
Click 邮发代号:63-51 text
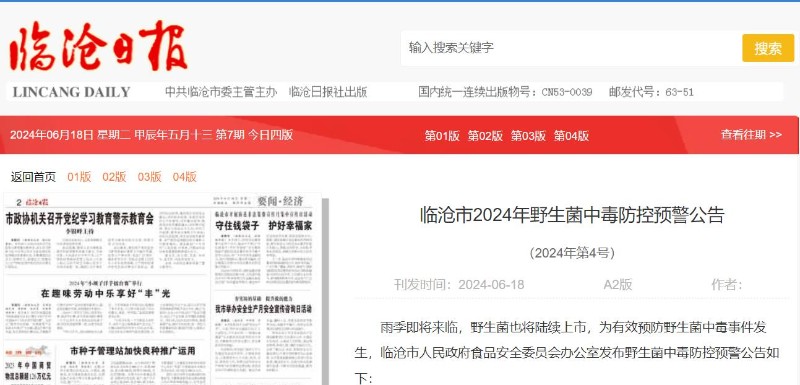tap(651, 92)
